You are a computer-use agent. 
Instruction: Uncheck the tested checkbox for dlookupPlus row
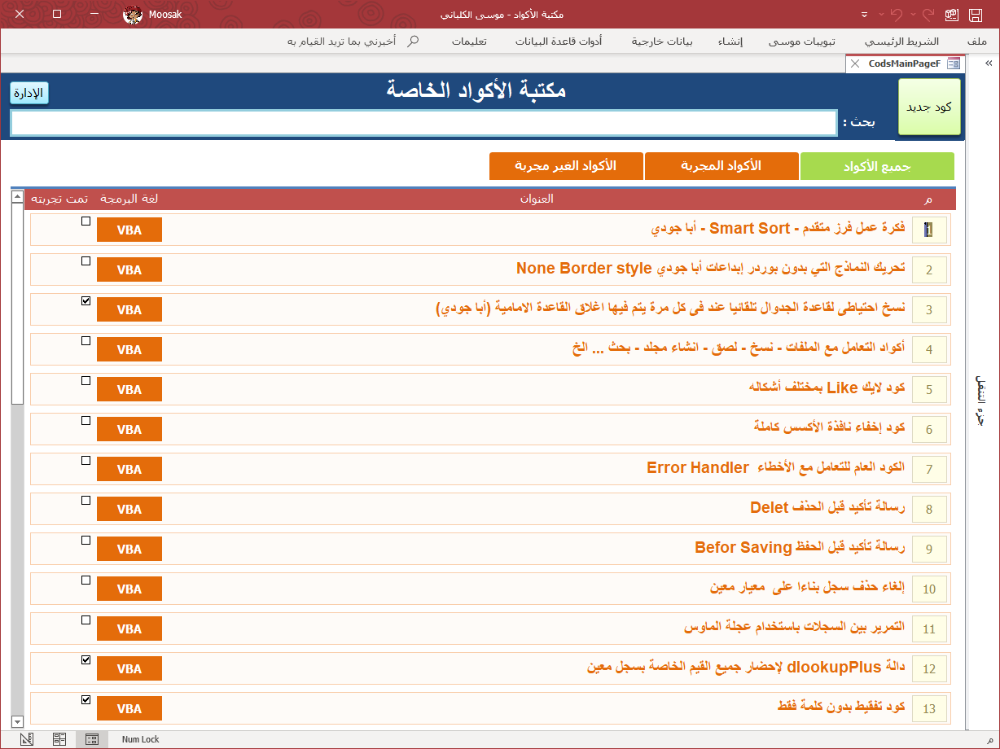pos(86,660)
